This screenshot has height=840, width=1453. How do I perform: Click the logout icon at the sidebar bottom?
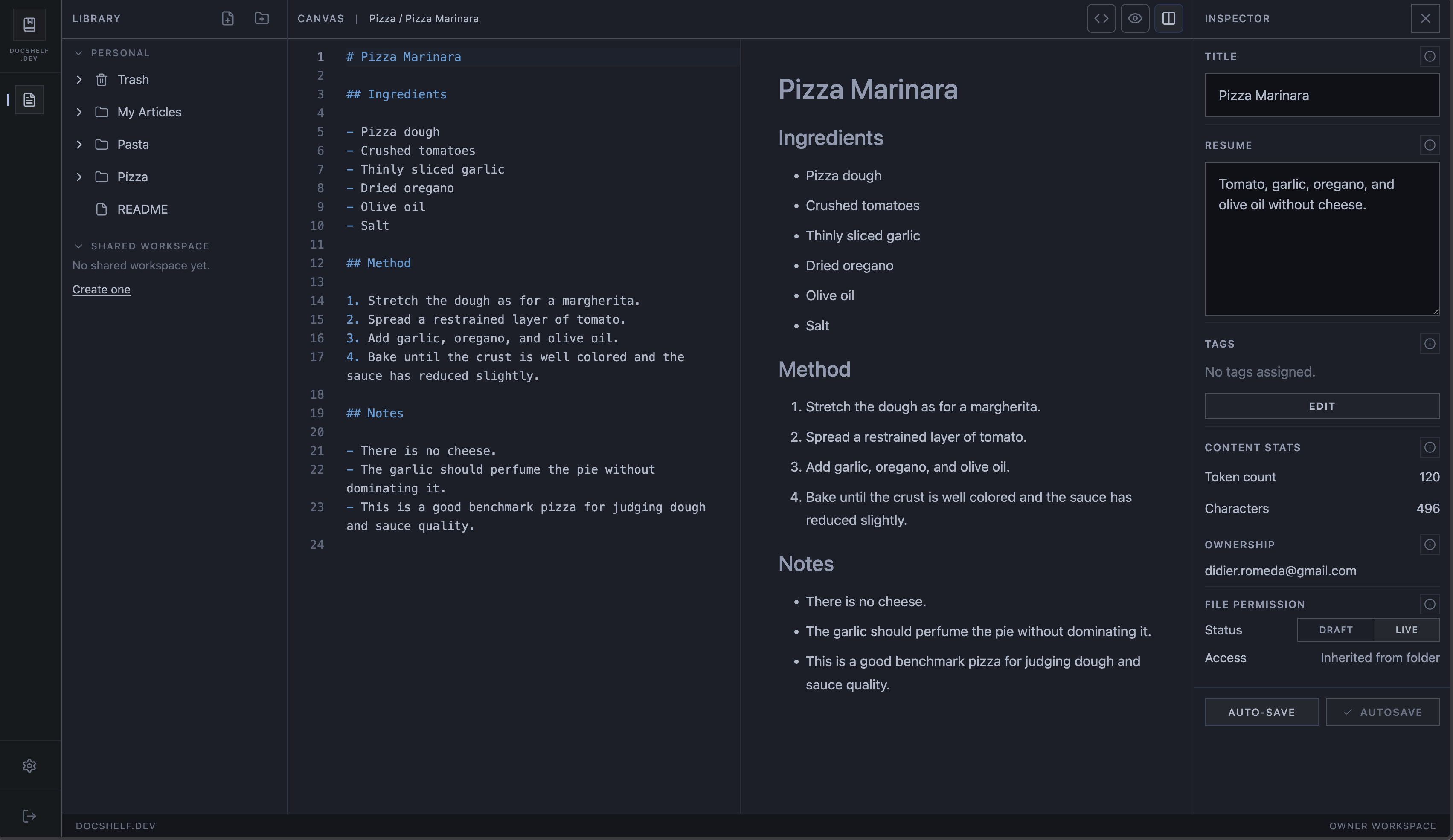[29, 816]
